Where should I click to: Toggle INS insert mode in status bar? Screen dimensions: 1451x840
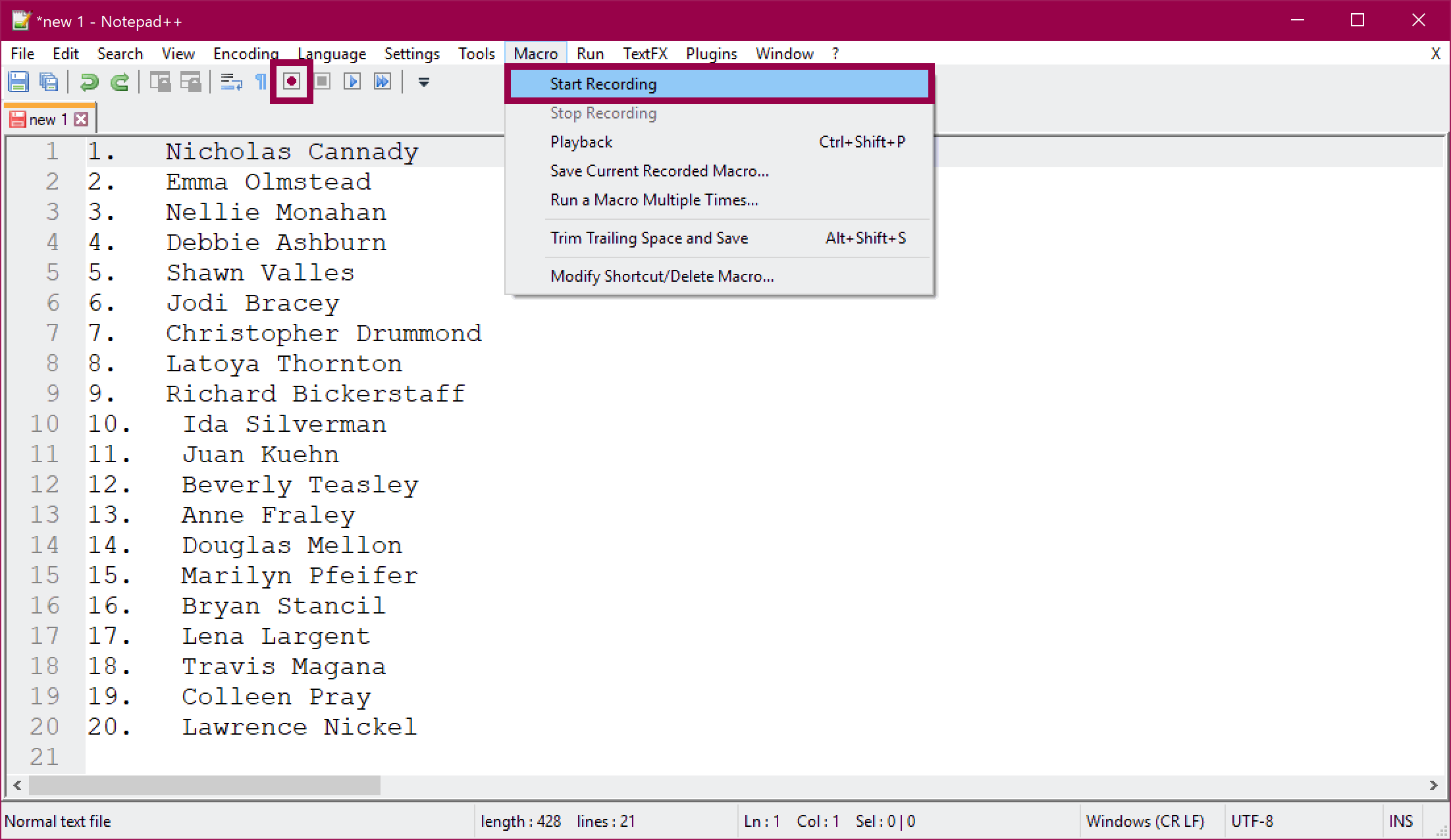point(1400,821)
